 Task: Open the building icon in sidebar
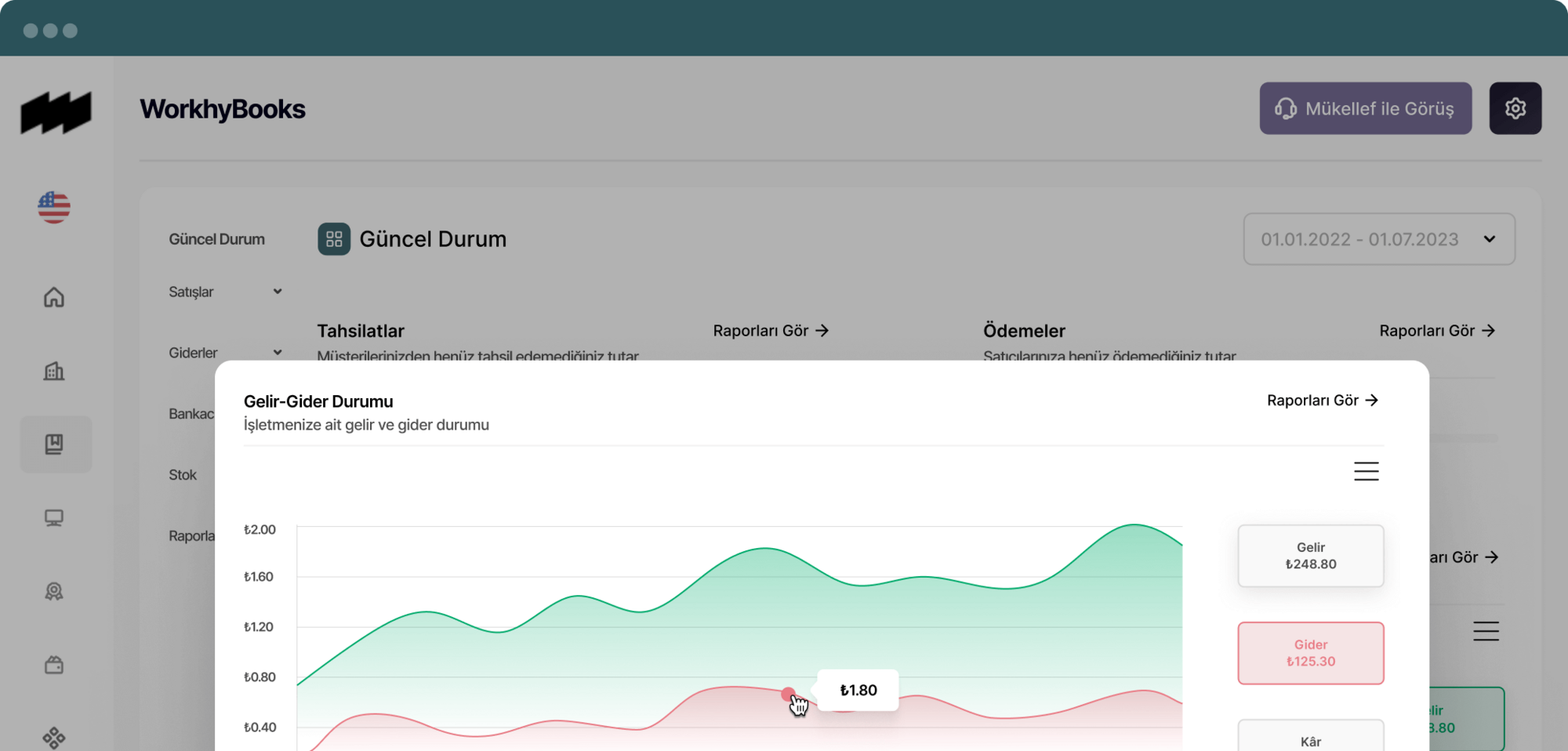pyautogui.click(x=54, y=371)
